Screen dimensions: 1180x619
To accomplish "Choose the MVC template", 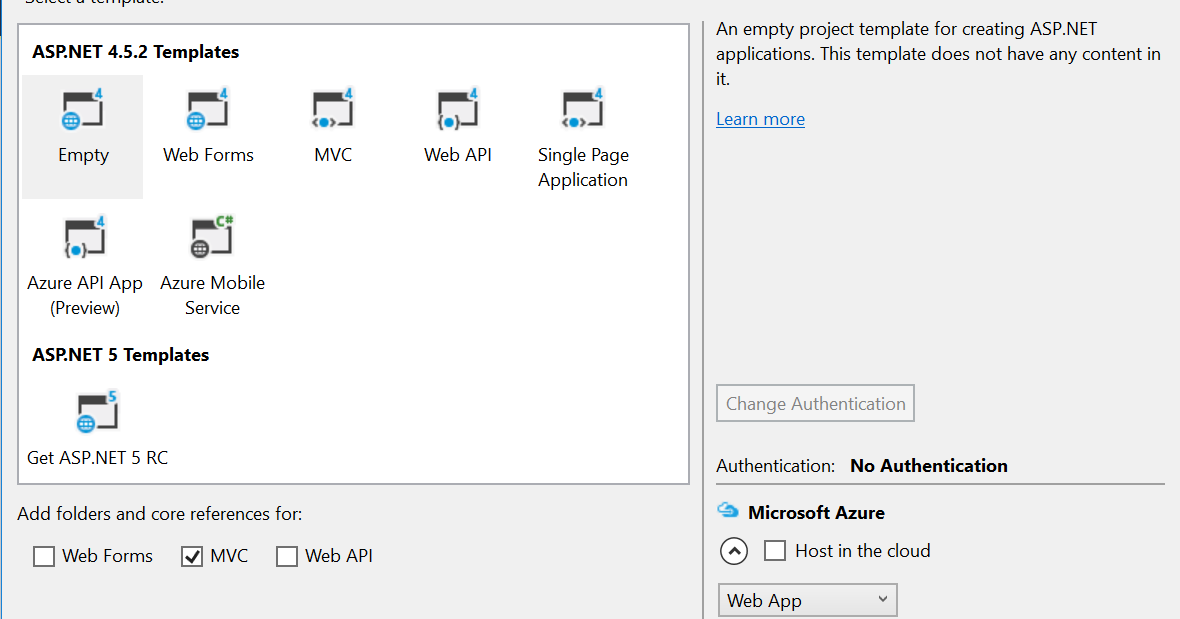I will pyautogui.click(x=333, y=126).
